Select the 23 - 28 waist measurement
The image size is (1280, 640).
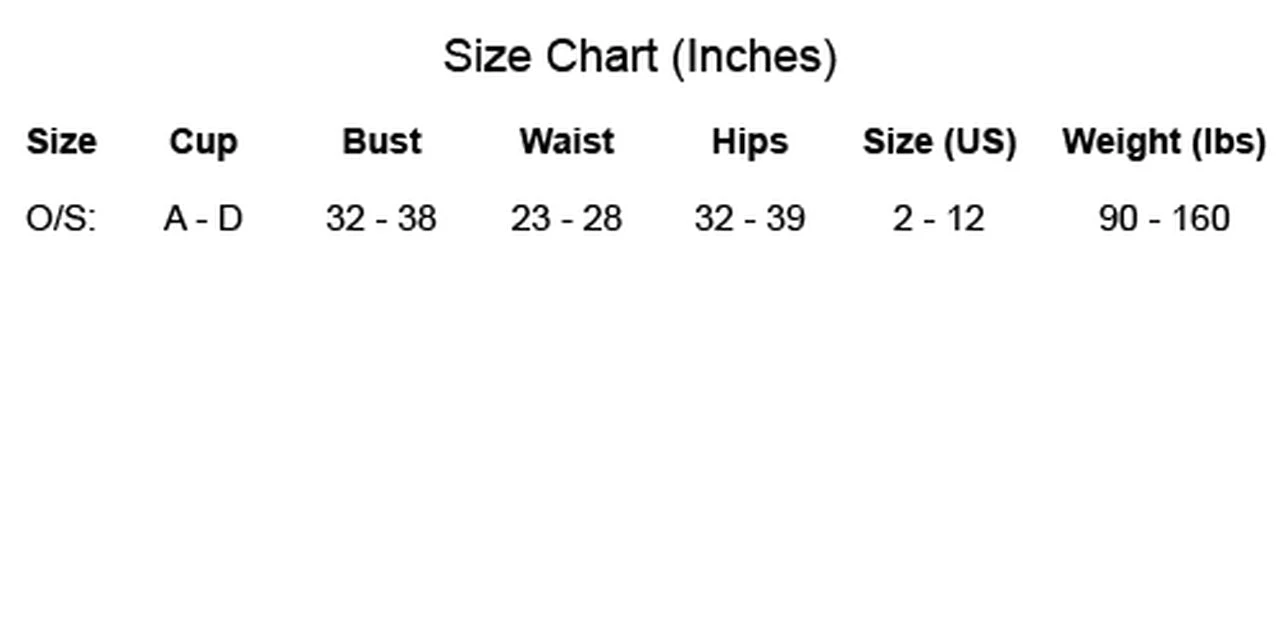[x=567, y=218]
